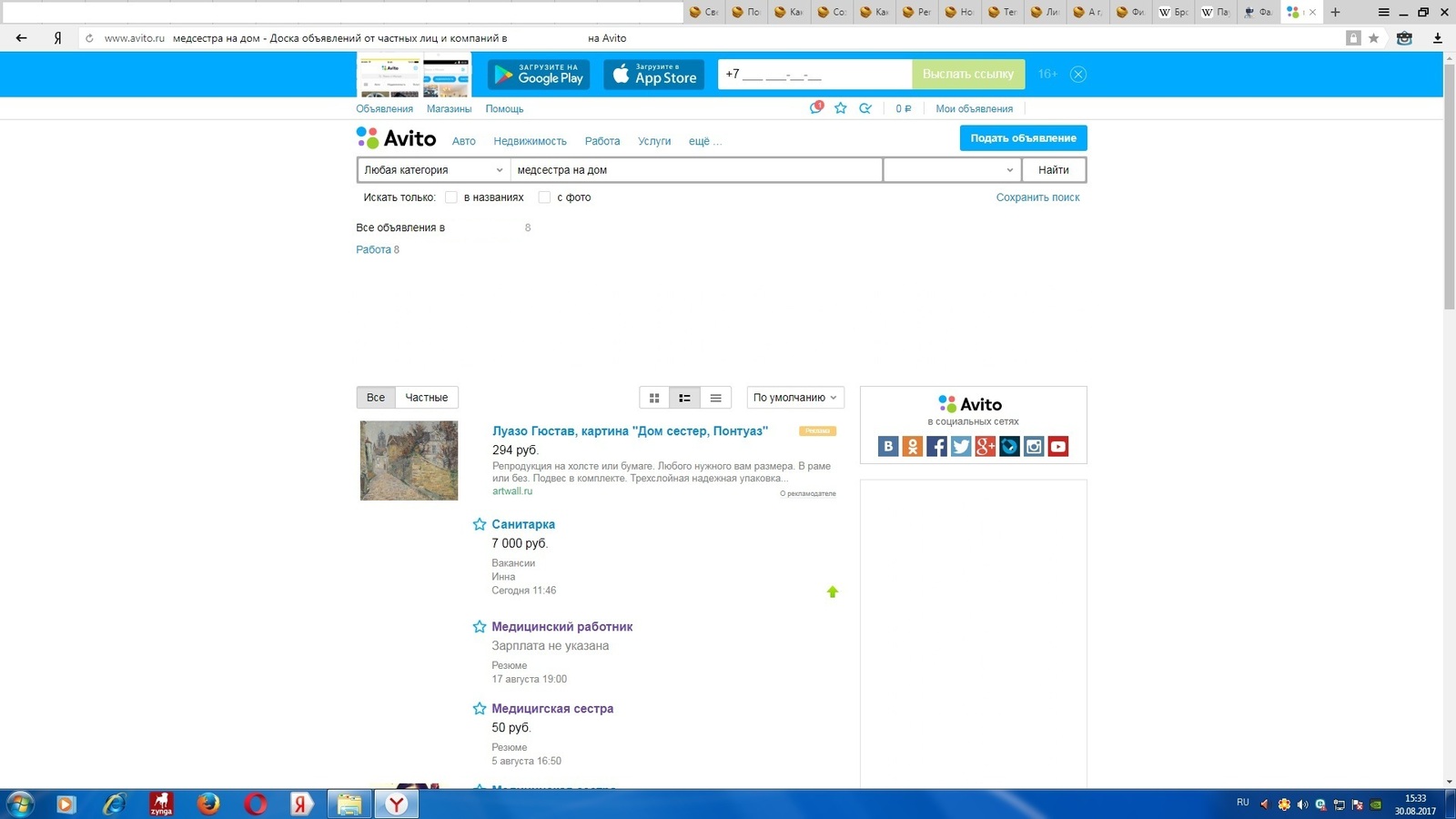1456x819 pixels.
Task: Tick the 'с фото' checkbox
Action: pos(544,197)
